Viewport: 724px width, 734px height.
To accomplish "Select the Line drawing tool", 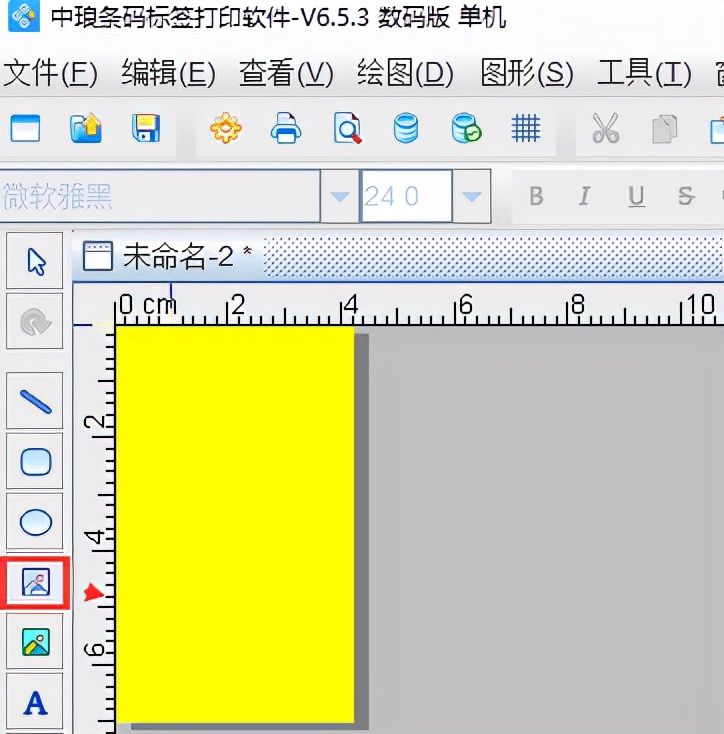I will coord(35,401).
